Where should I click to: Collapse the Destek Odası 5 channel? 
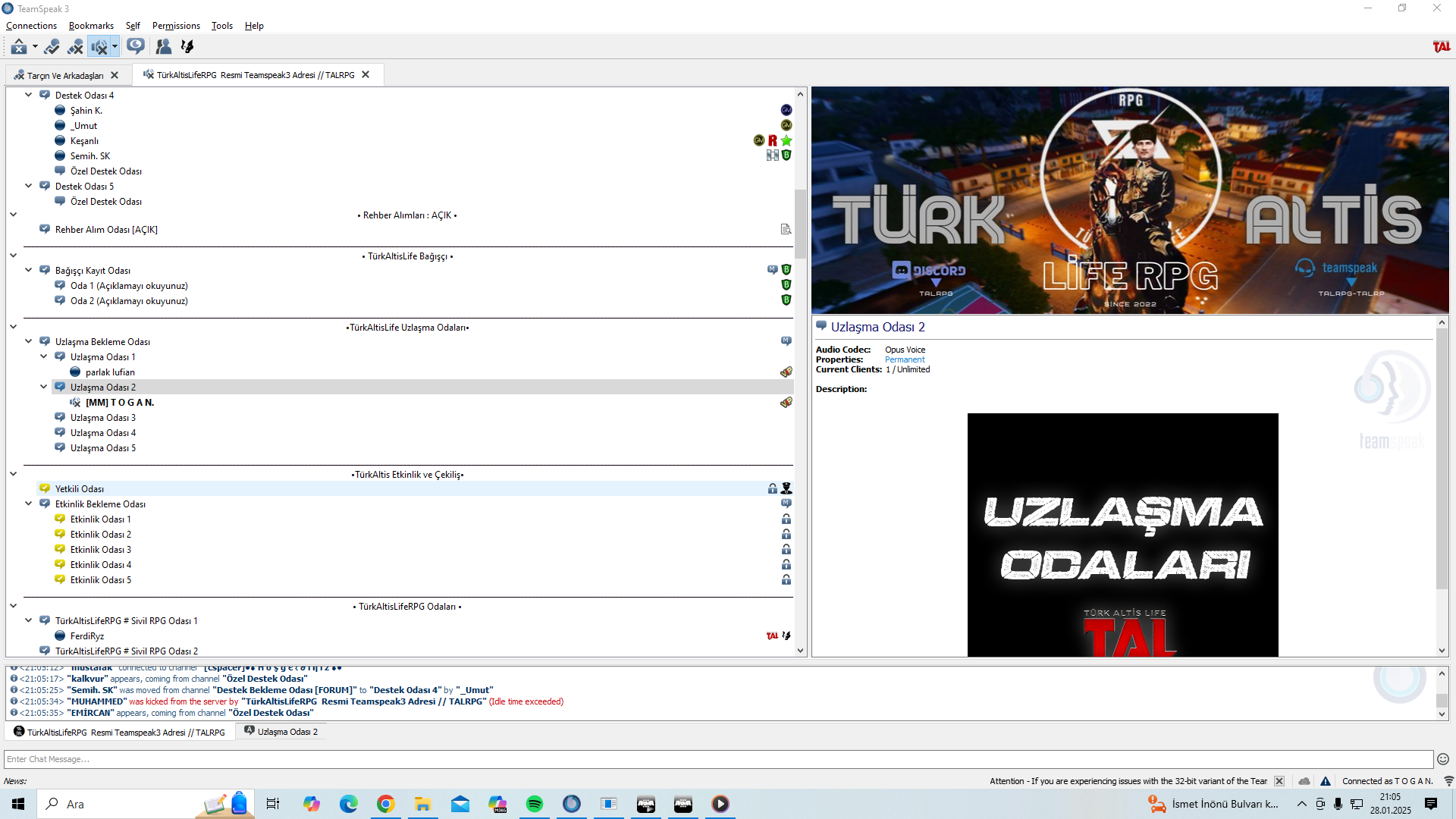point(29,186)
